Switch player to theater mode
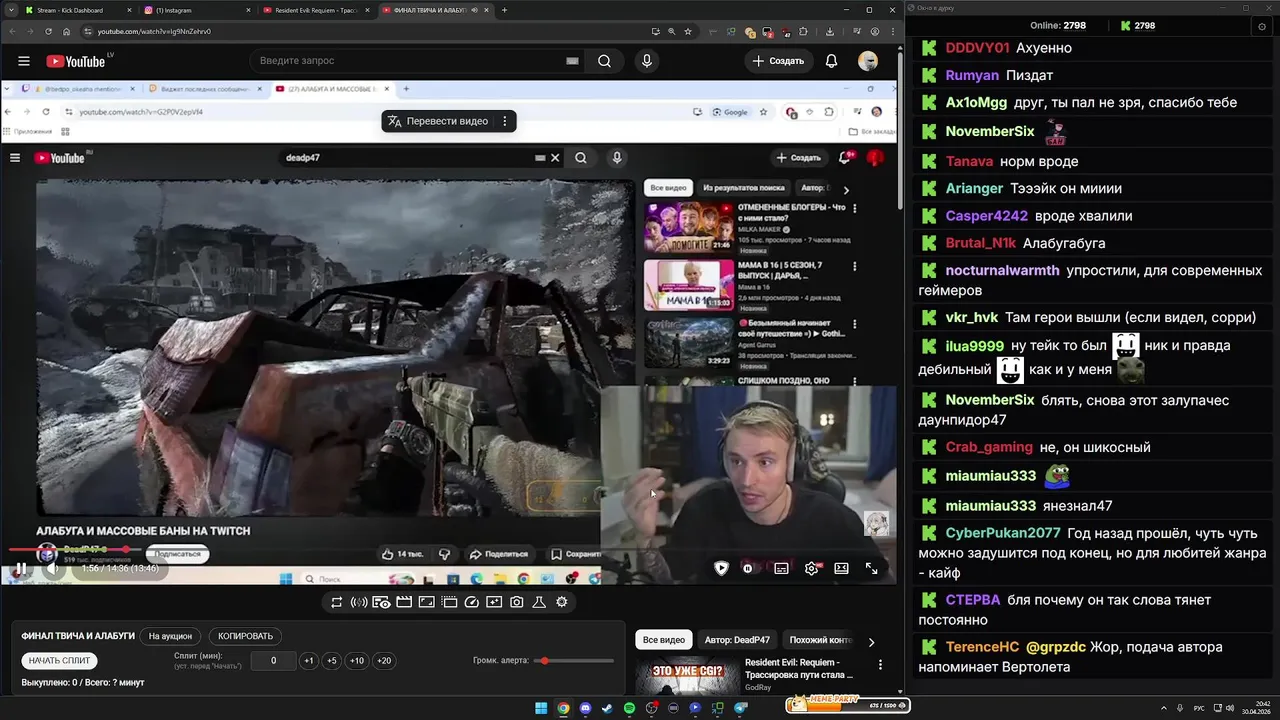 point(841,568)
